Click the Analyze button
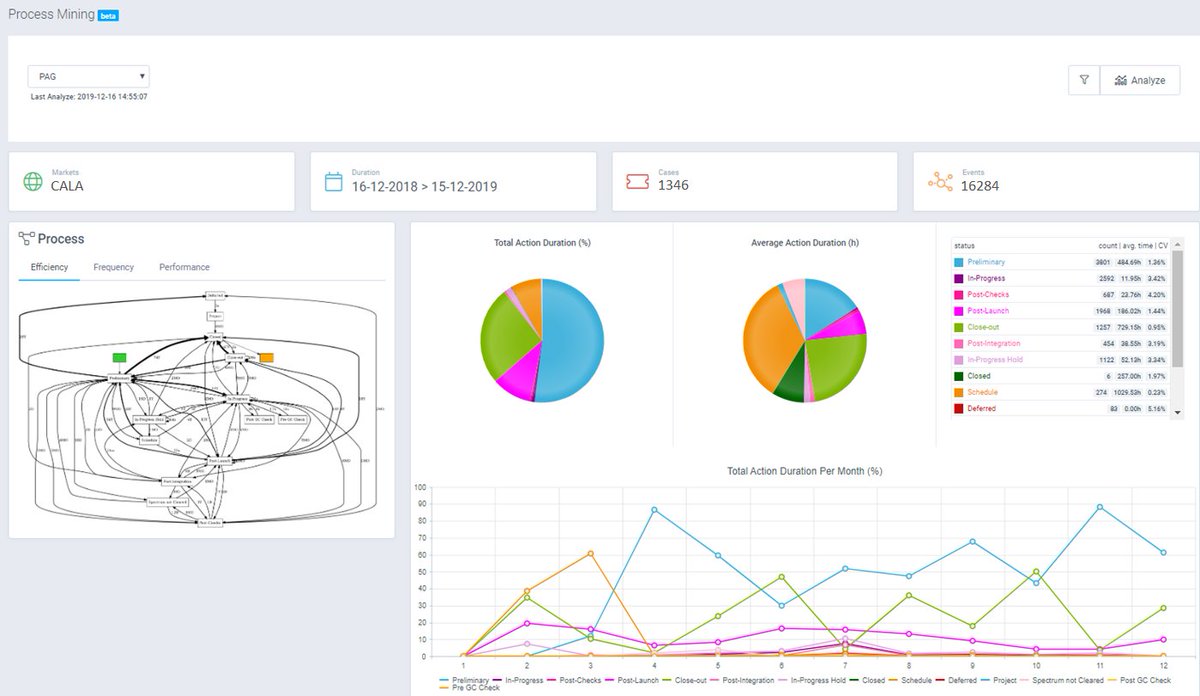The height and width of the screenshot is (696, 1200). [1140, 80]
